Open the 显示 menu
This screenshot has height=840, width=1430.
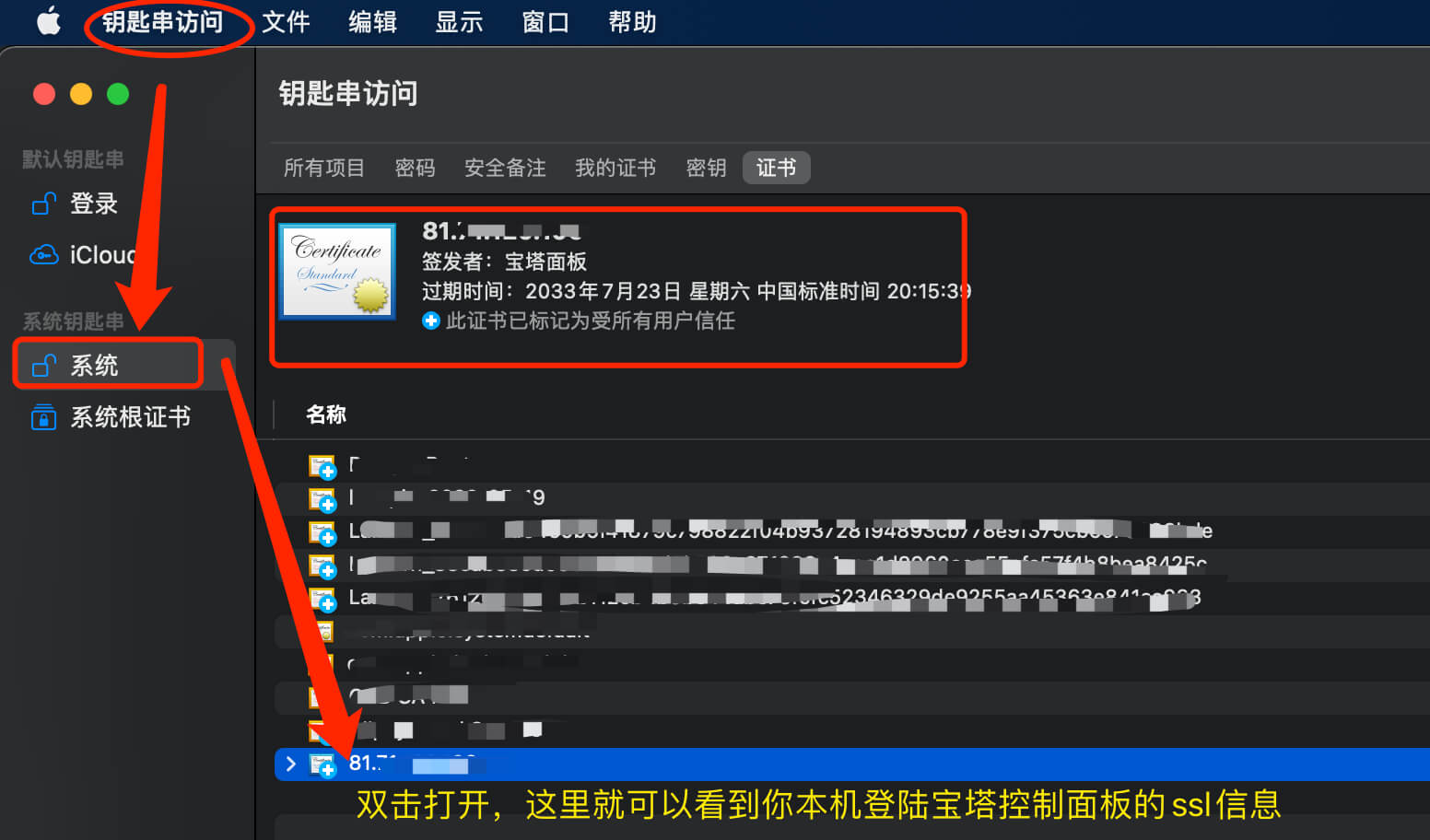459,22
